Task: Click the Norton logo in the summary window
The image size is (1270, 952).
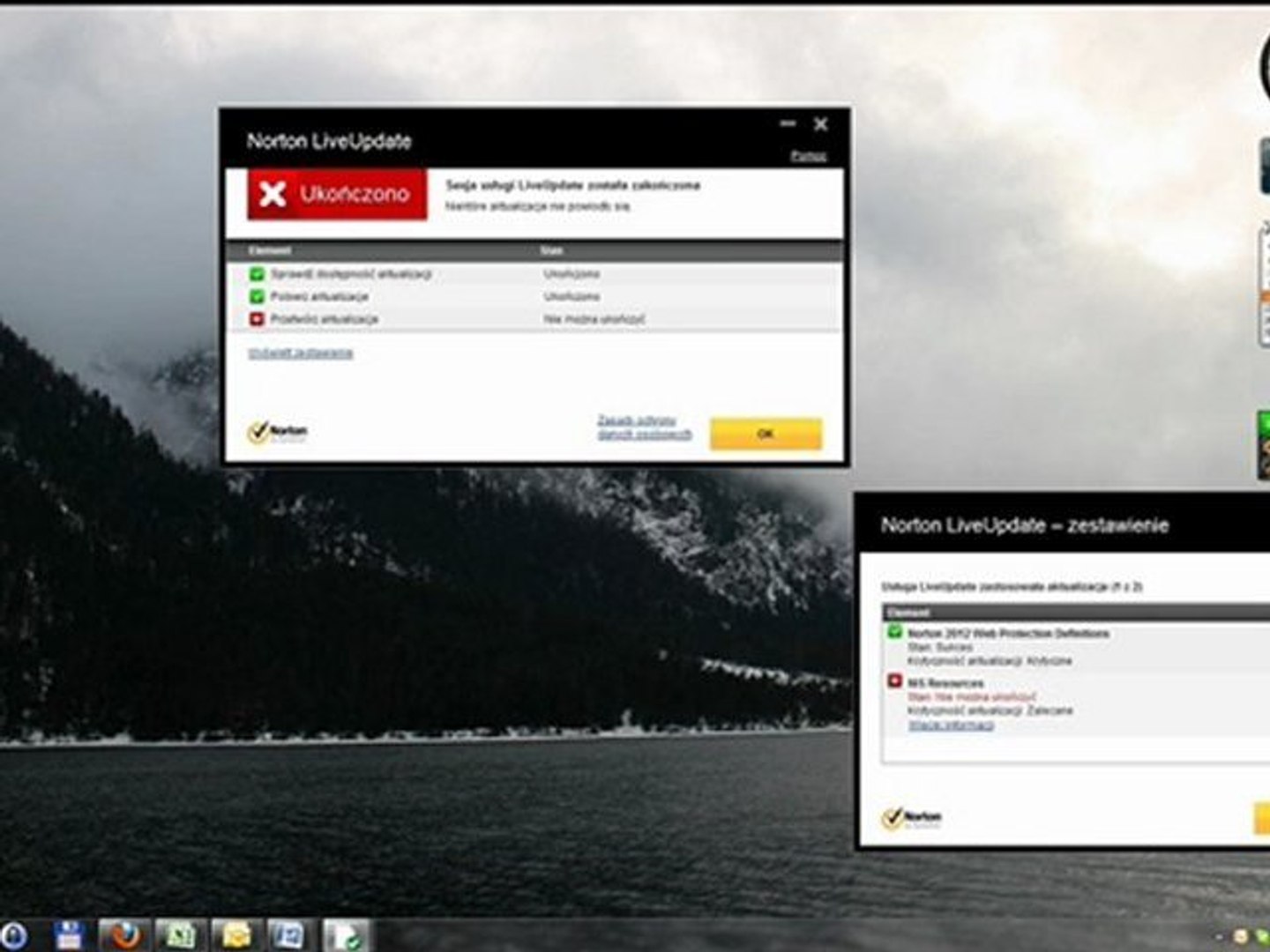Action: (x=912, y=818)
